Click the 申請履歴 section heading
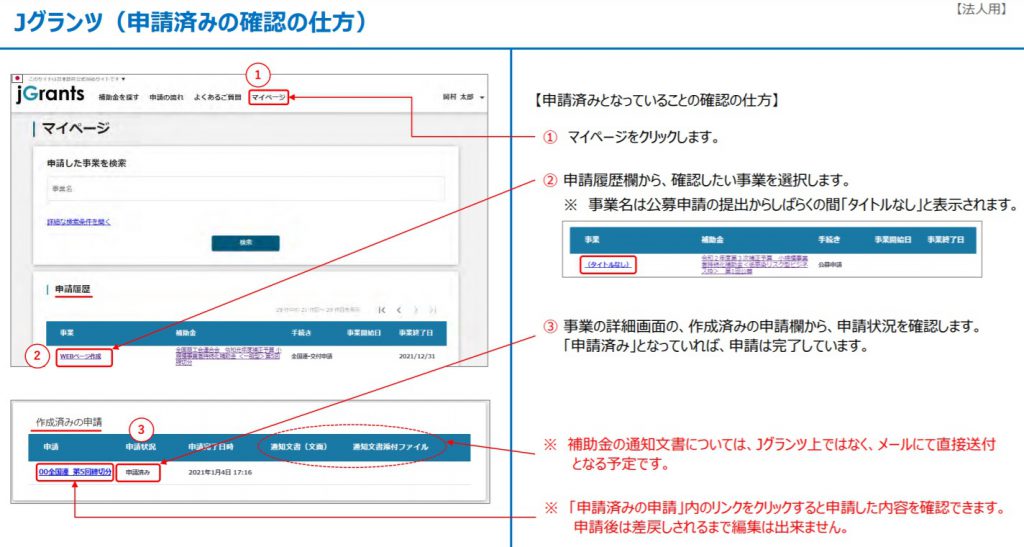This screenshot has width=1024, height=547. click(72, 289)
